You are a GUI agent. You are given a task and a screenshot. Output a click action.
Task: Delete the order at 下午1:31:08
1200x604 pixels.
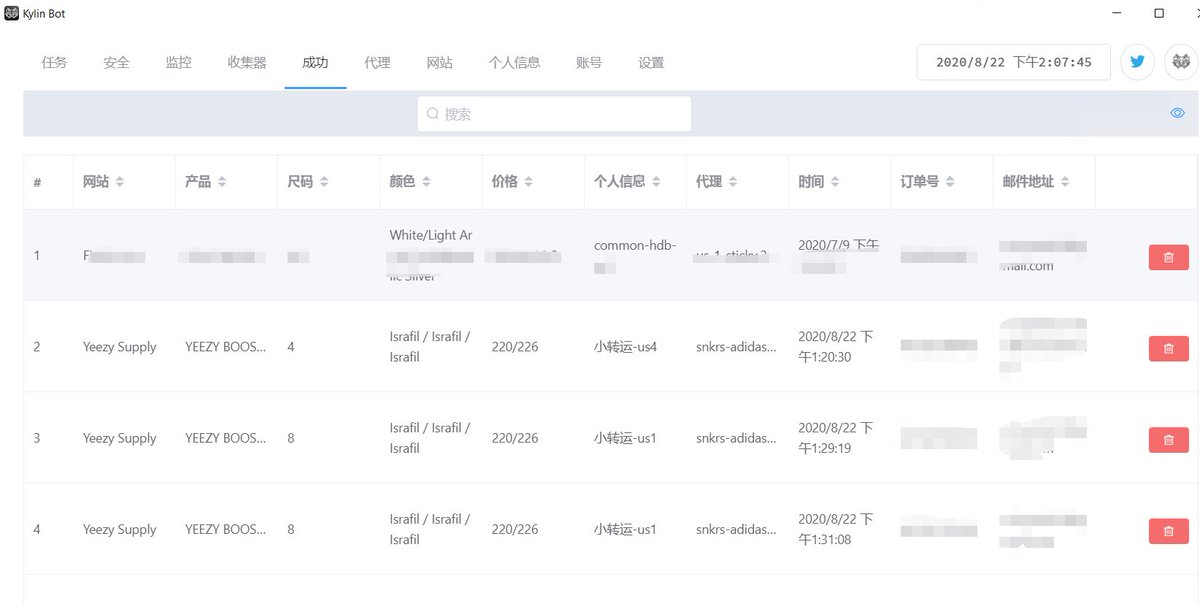1168,531
